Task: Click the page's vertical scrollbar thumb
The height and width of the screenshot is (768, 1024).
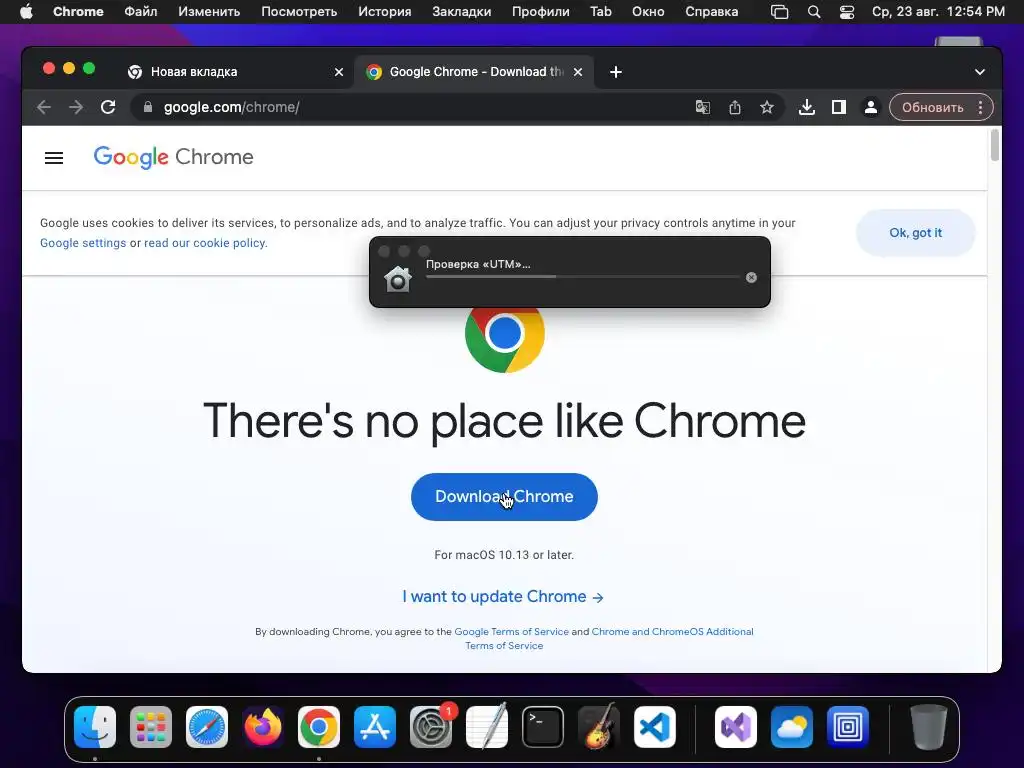Action: (x=995, y=145)
